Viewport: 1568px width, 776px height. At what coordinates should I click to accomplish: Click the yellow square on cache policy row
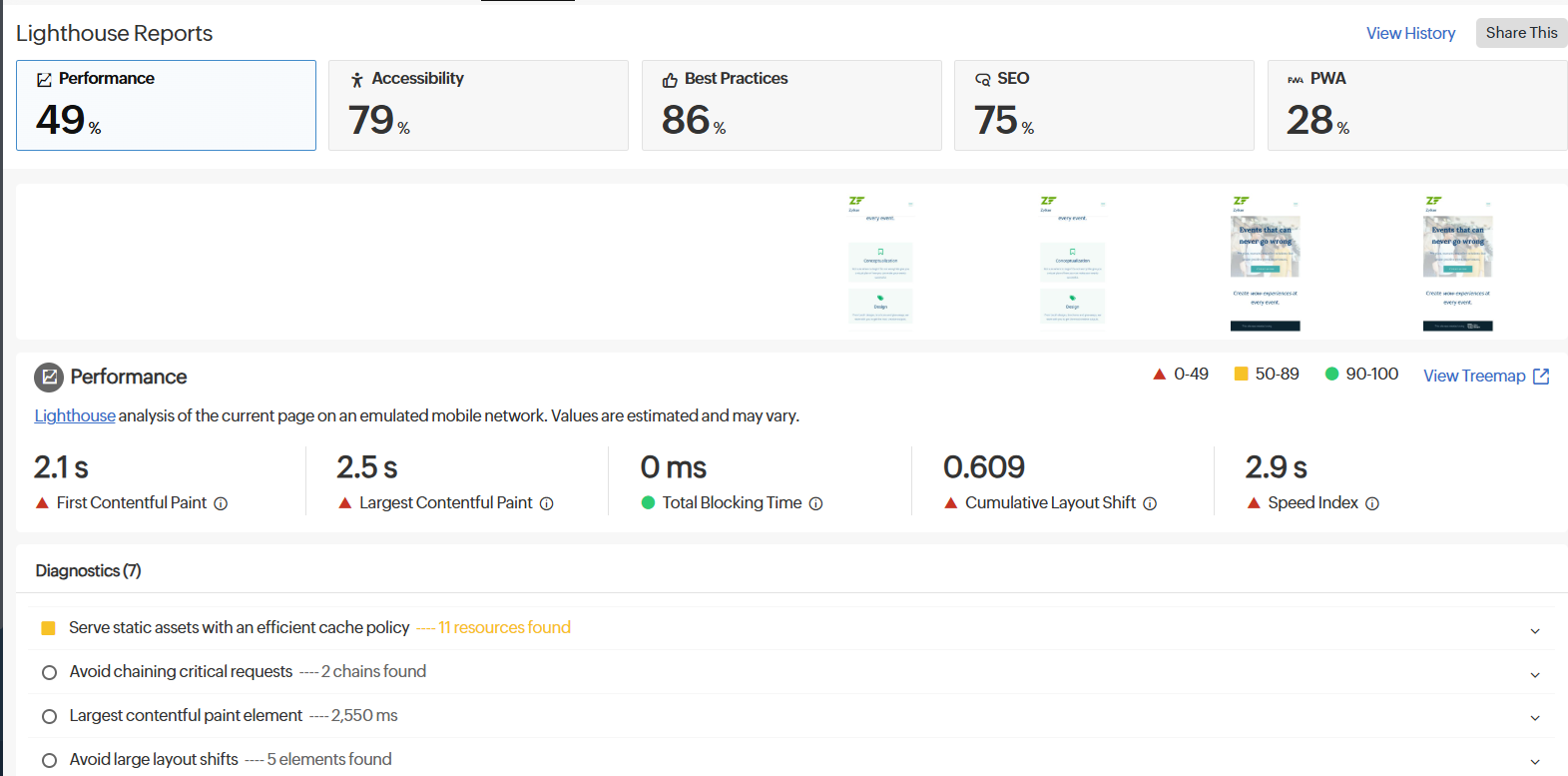coord(48,628)
